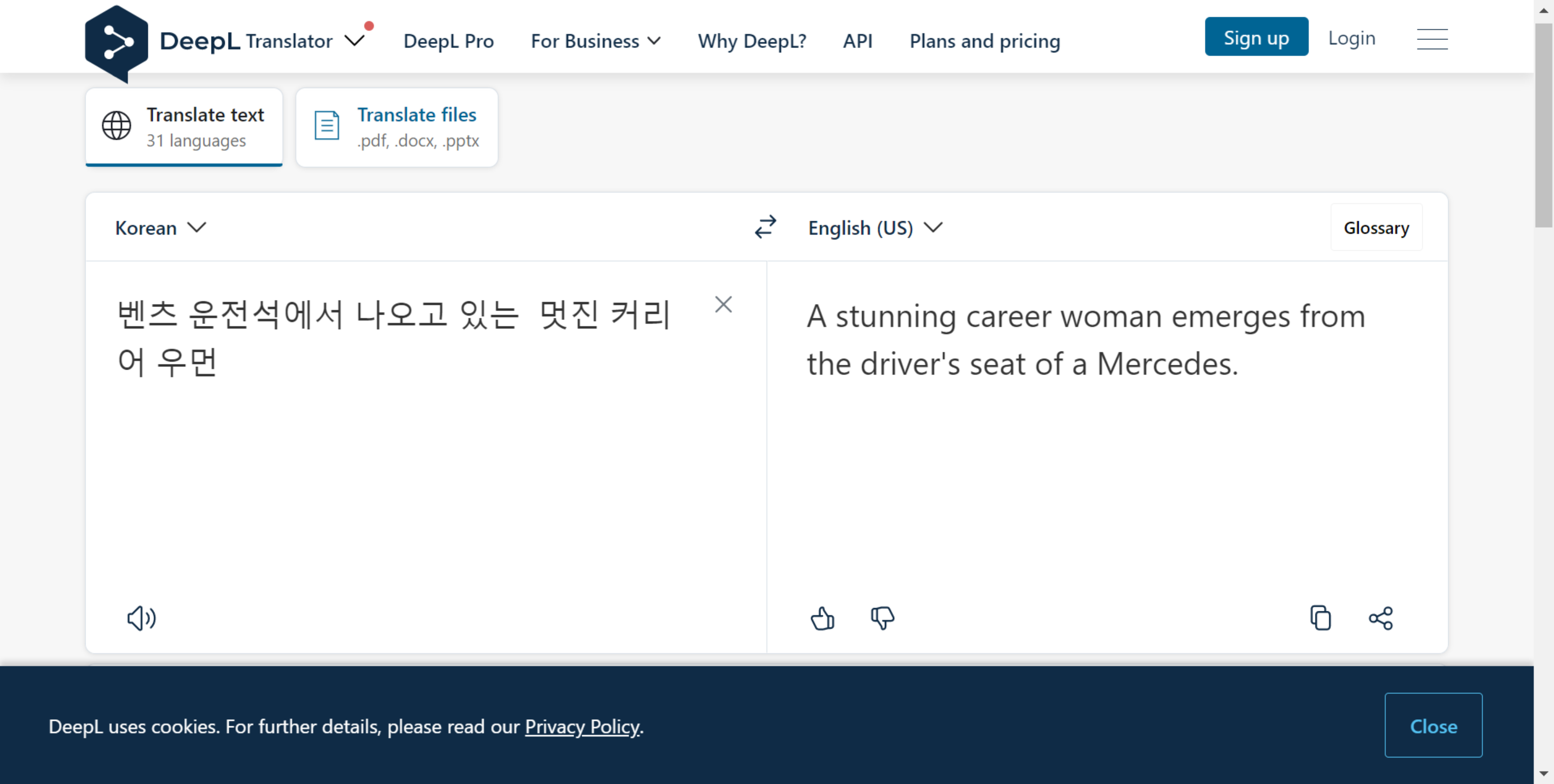This screenshot has width=1554, height=784.
Task: Close the cookie banner
Action: click(1433, 726)
